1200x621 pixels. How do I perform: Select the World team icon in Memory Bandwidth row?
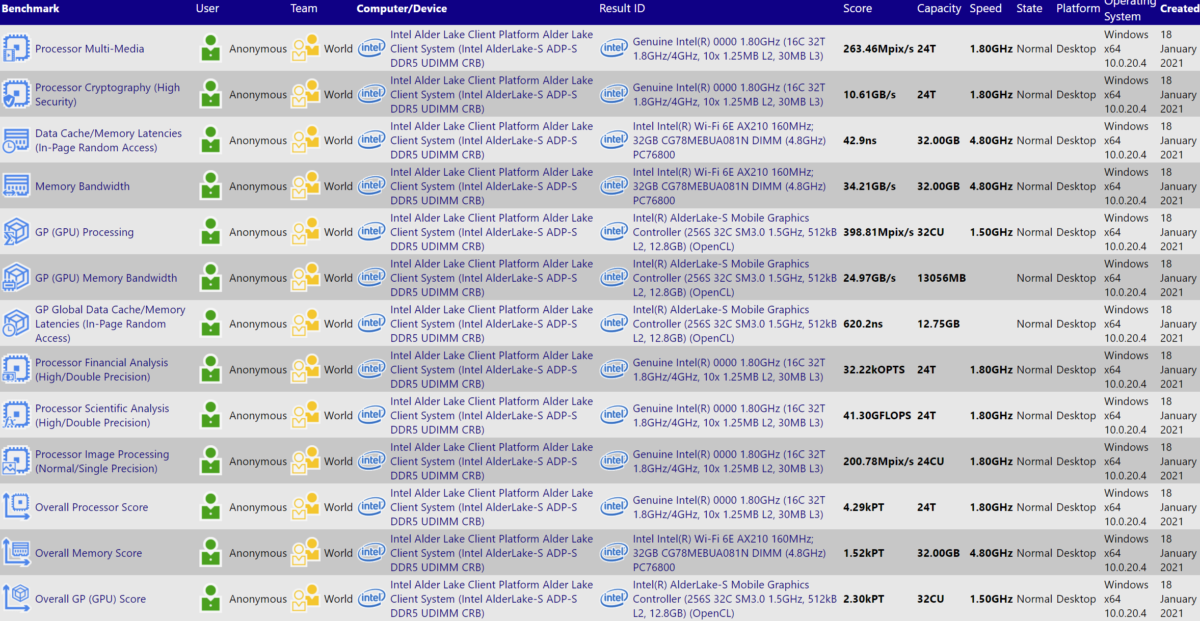tap(306, 185)
